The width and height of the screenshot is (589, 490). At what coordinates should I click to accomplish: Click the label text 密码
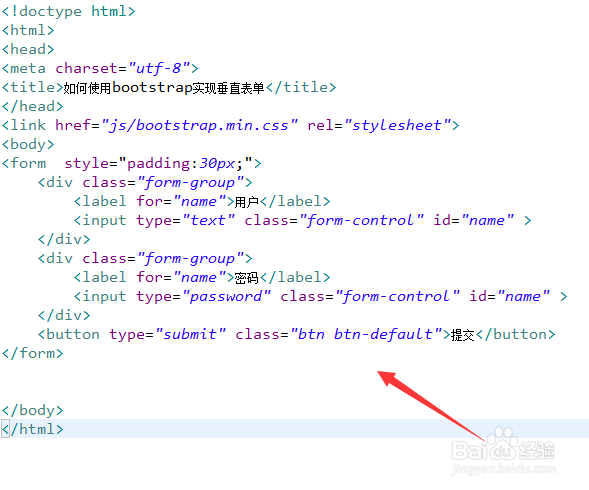246,278
